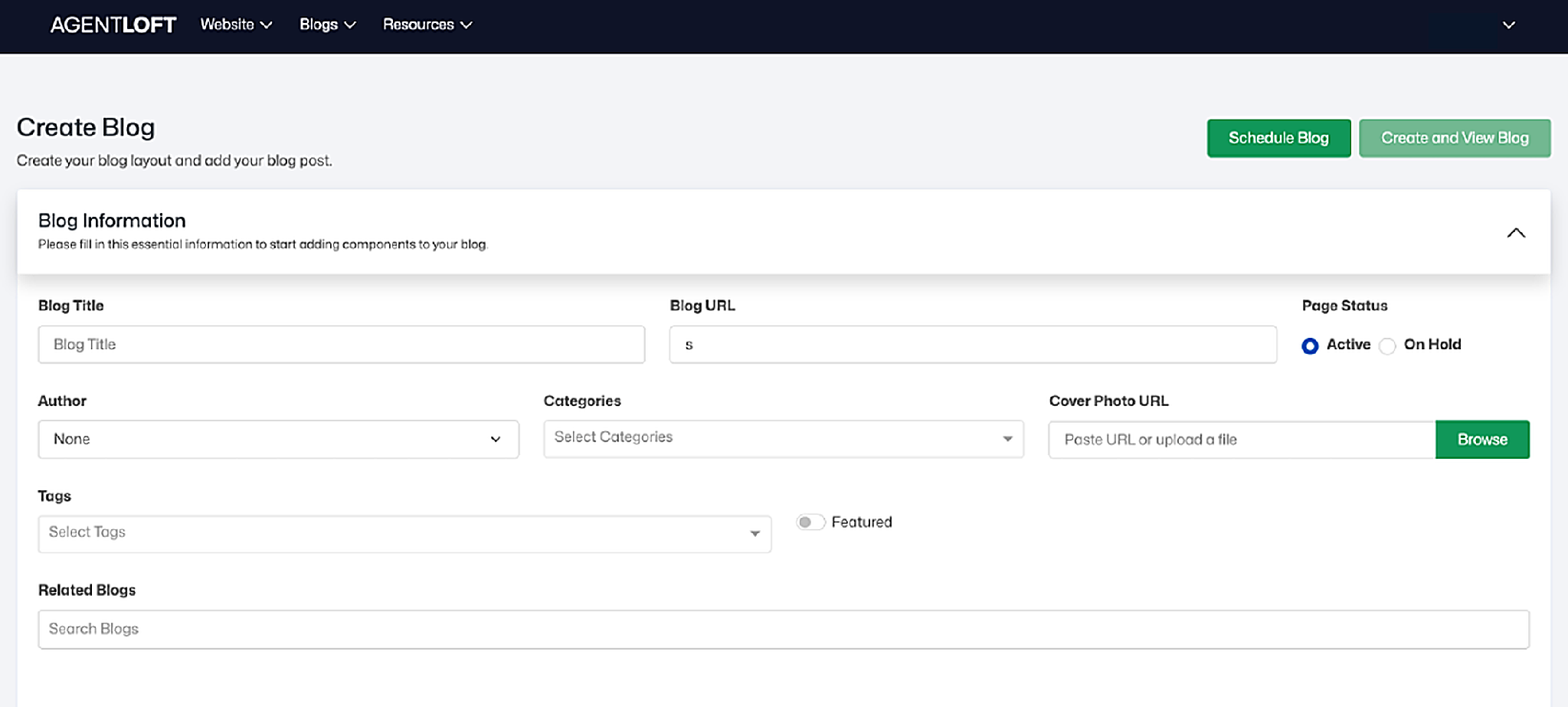
Task: Click the Search Blogs field
Action: (x=784, y=630)
